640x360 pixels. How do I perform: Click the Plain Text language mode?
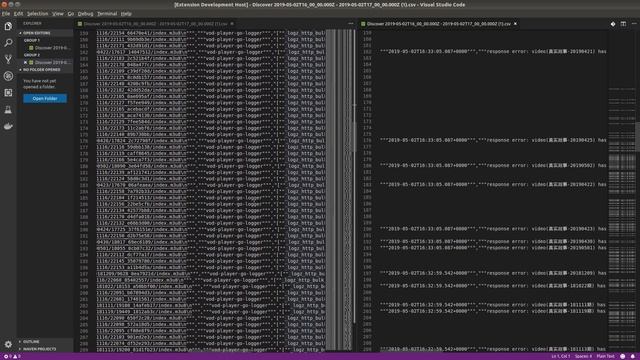click(x=605, y=356)
